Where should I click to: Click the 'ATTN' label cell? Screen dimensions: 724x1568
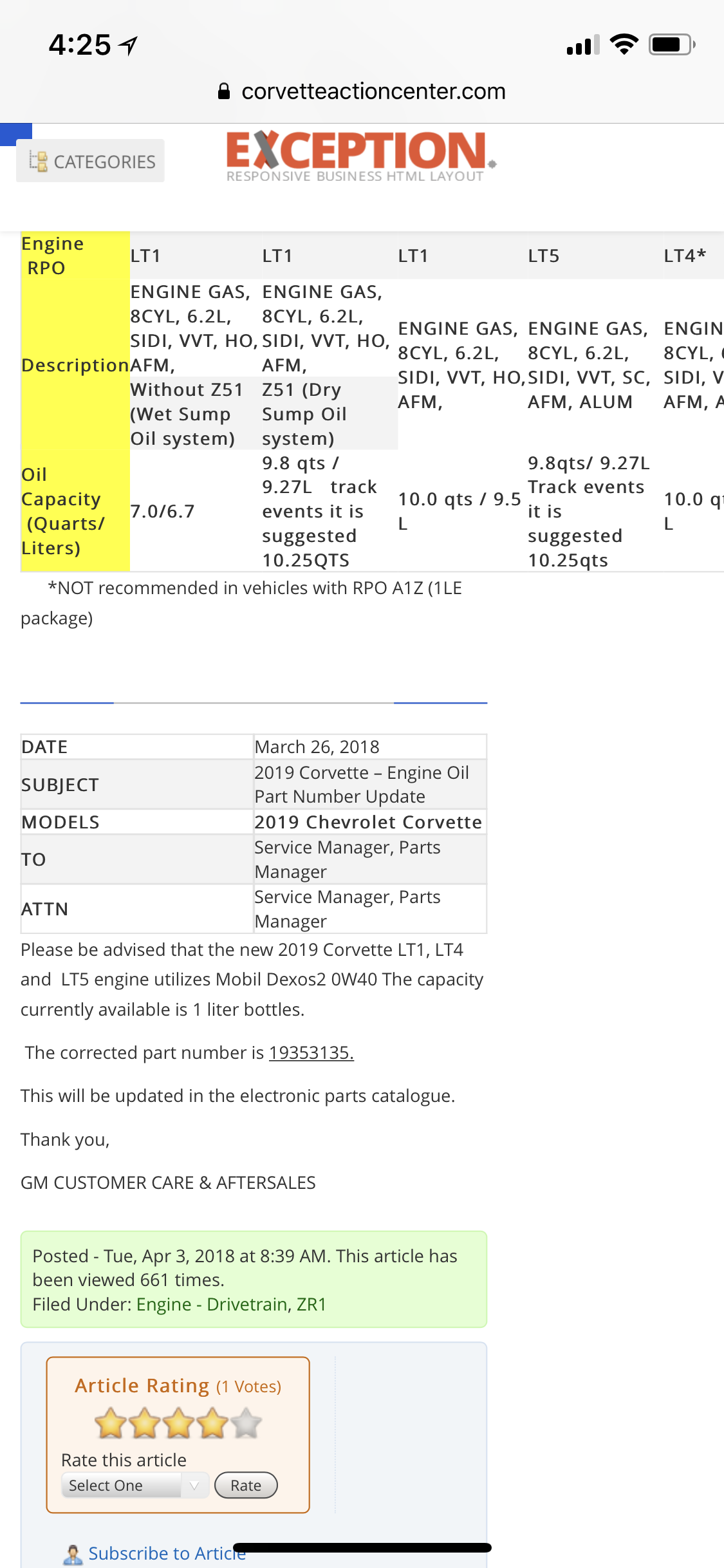(136, 909)
